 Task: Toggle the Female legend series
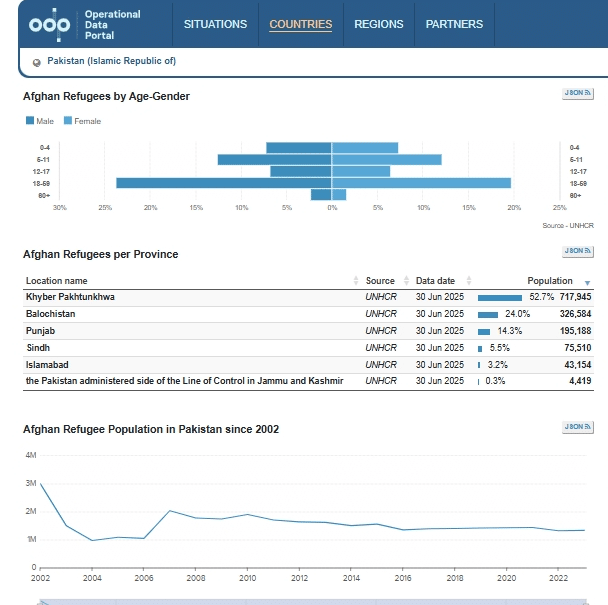coord(82,121)
